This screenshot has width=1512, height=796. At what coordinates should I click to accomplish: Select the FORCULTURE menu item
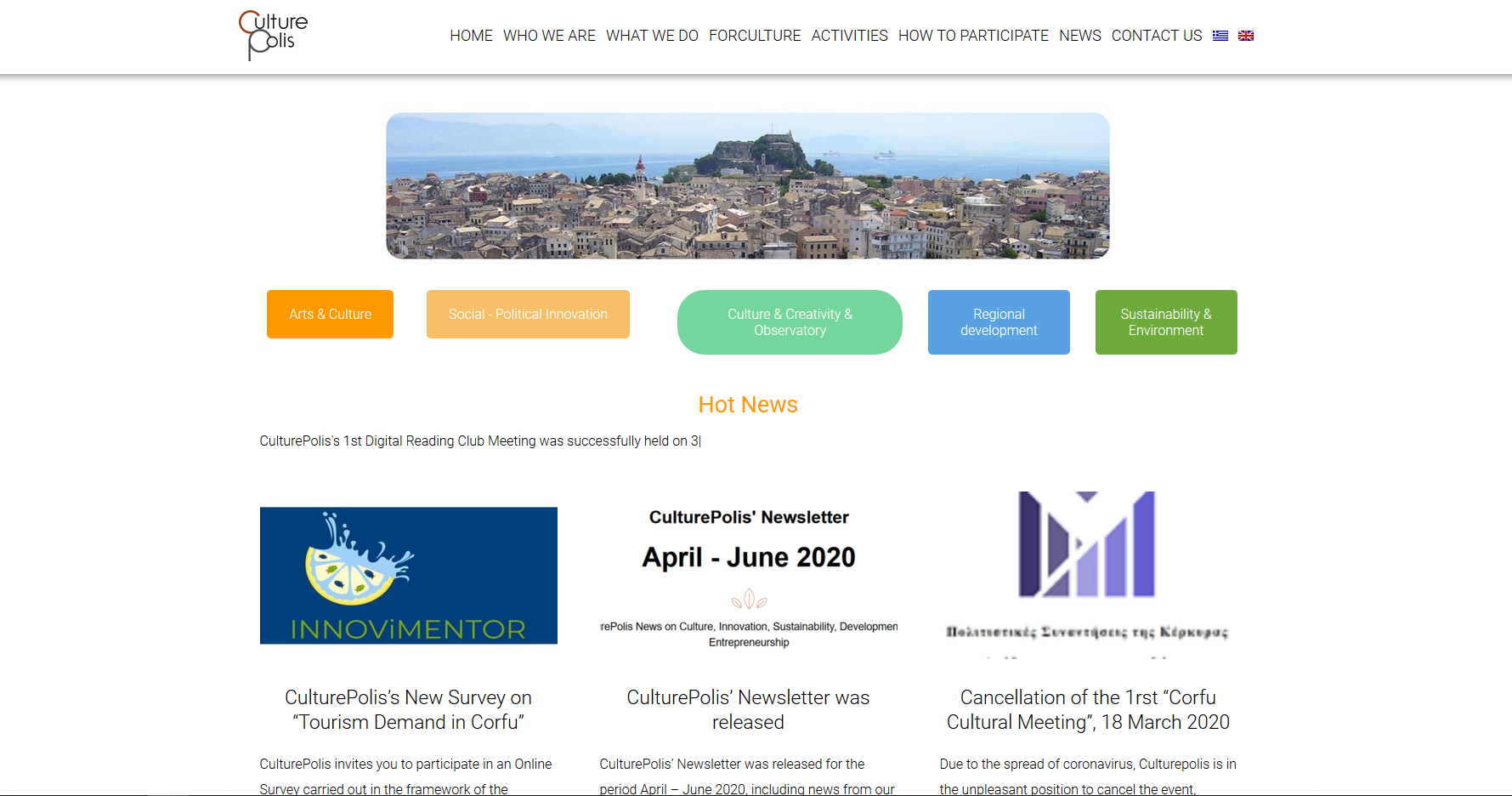pyautogui.click(x=755, y=36)
